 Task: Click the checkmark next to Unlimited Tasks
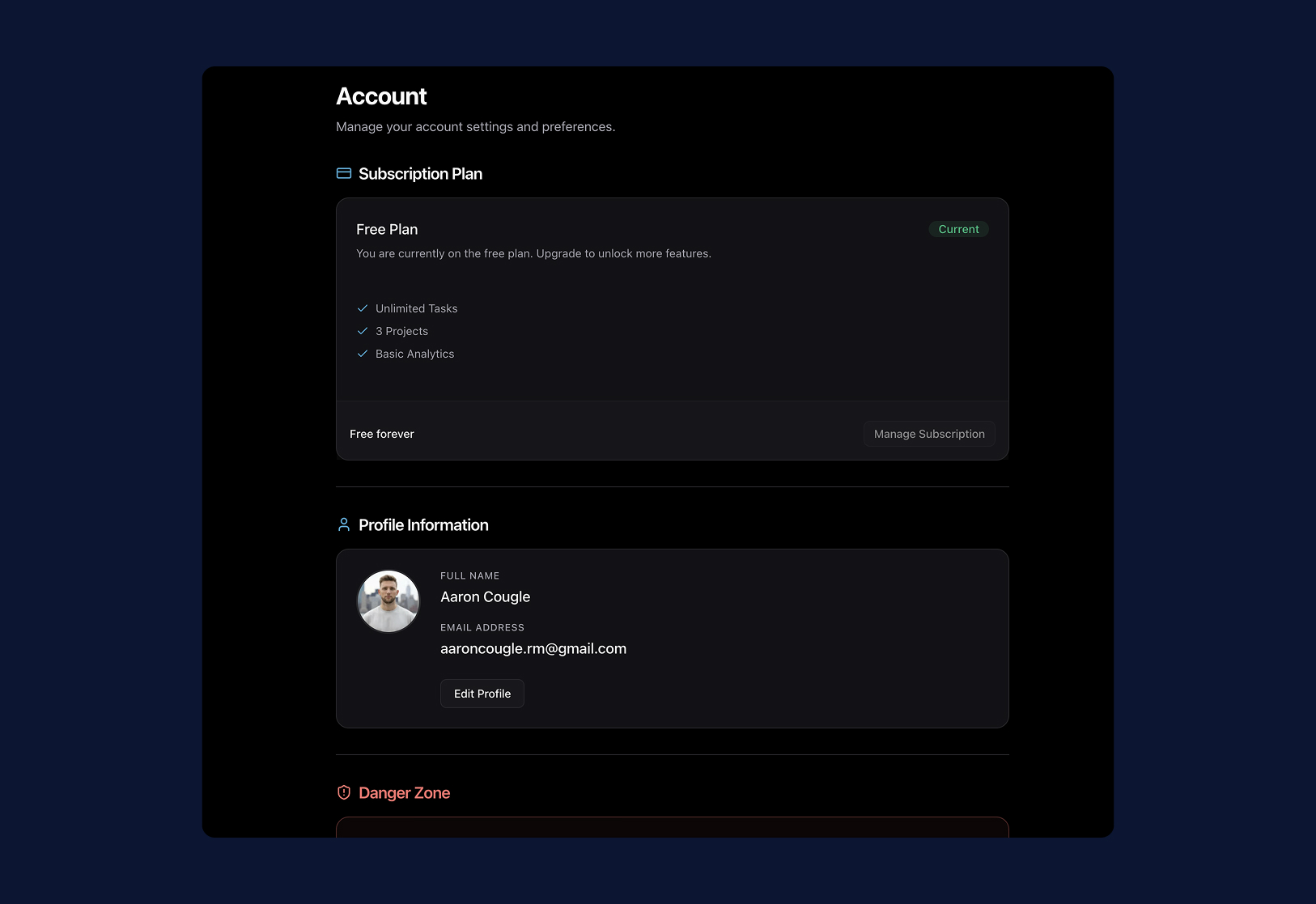click(363, 308)
